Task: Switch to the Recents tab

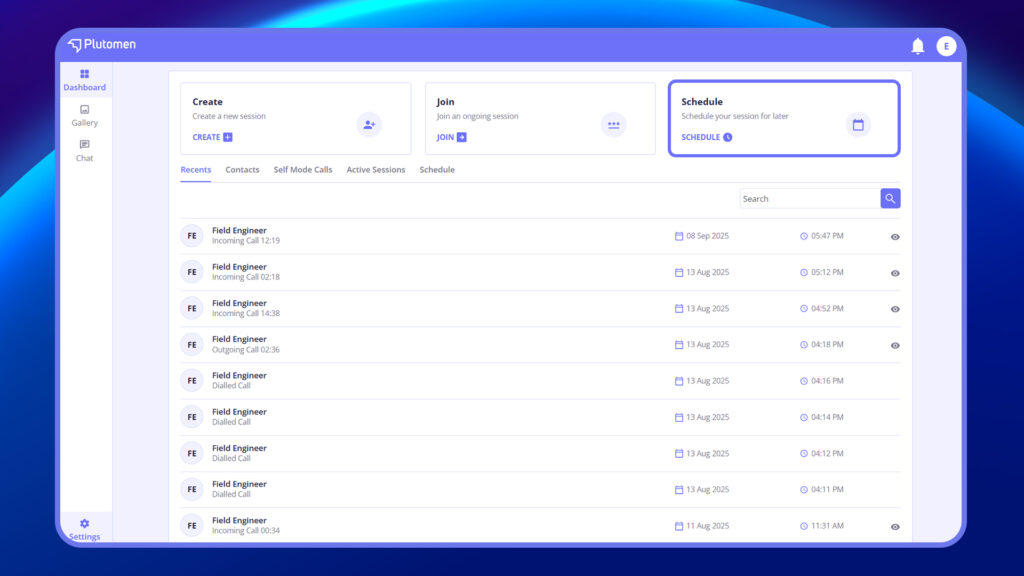Action: (195, 170)
